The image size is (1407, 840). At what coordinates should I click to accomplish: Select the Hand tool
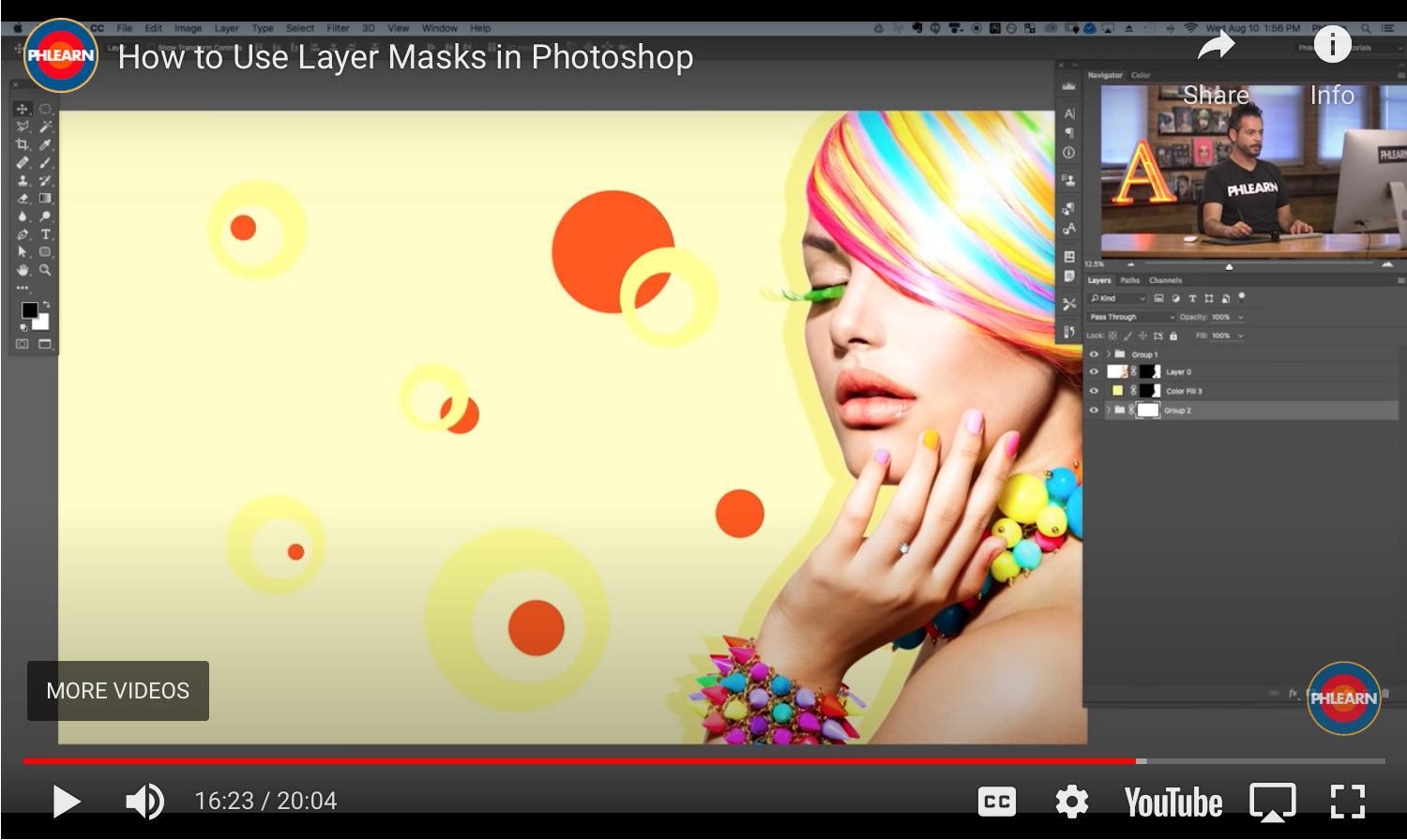click(23, 270)
